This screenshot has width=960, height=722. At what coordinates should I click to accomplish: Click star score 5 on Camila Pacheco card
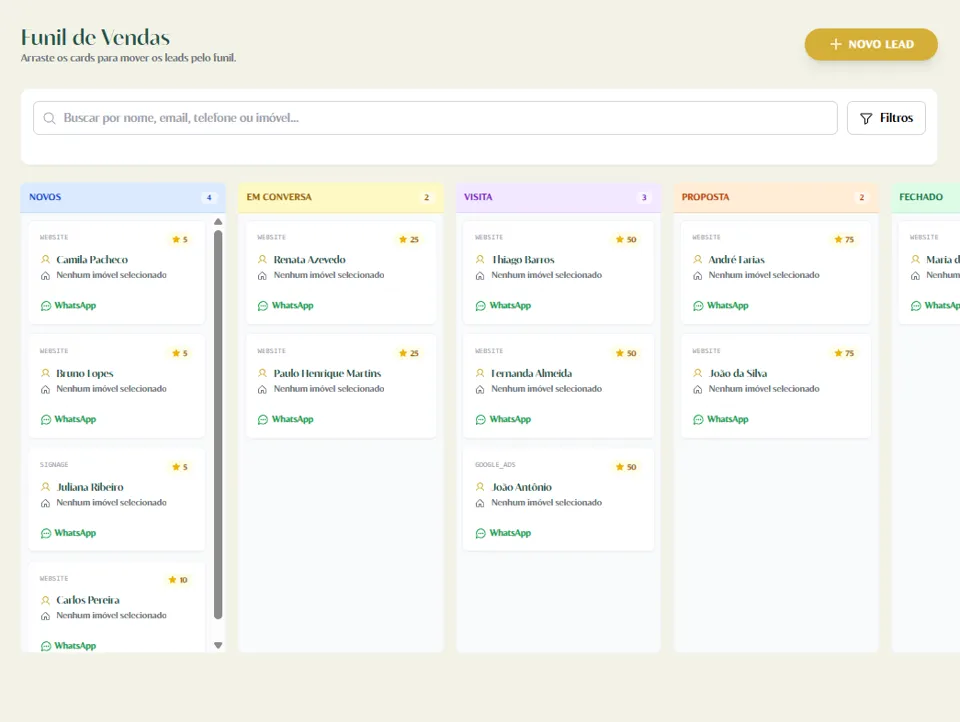pyautogui.click(x=180, y=239)
